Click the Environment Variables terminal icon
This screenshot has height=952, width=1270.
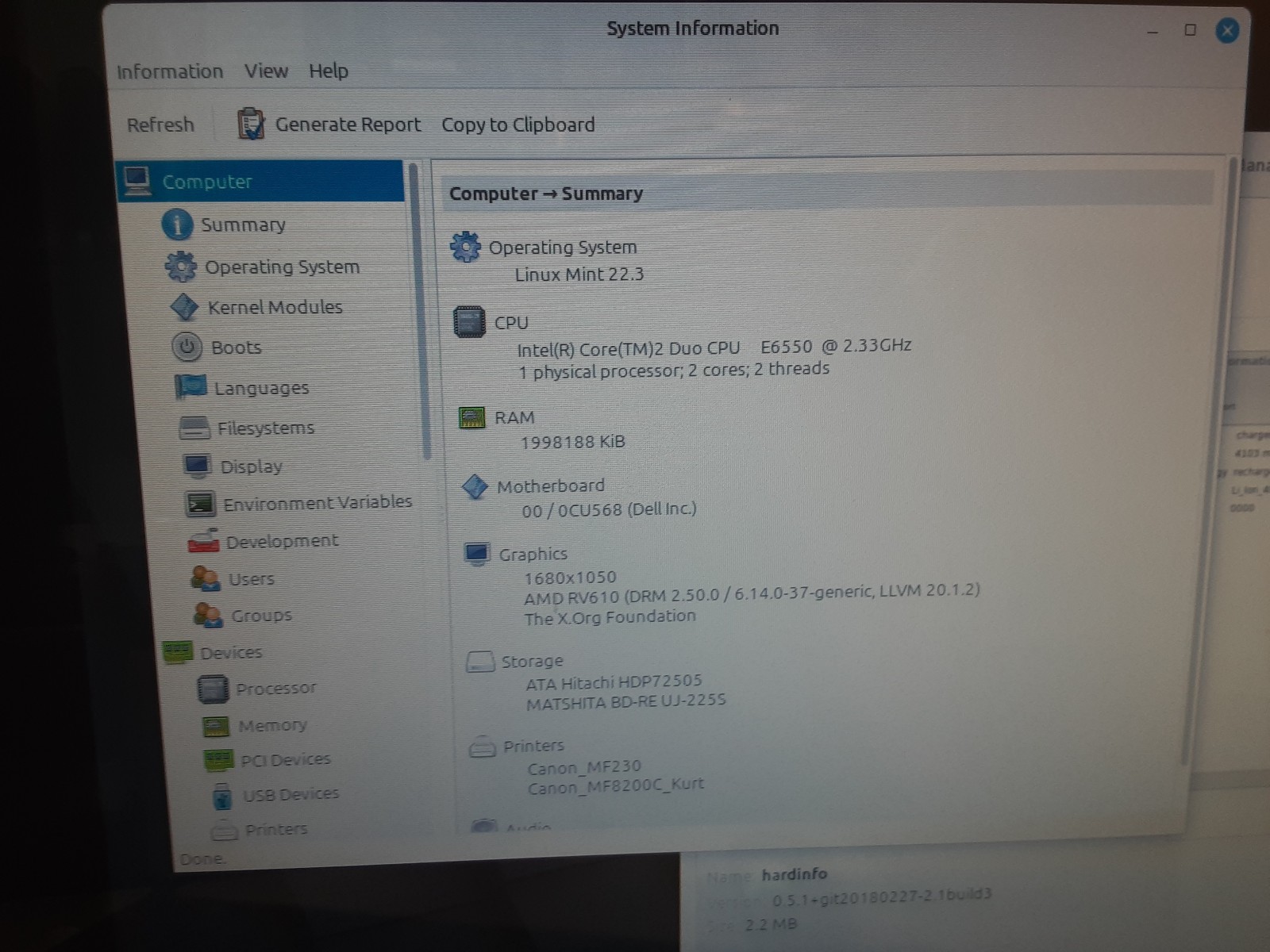pos(200,503)
